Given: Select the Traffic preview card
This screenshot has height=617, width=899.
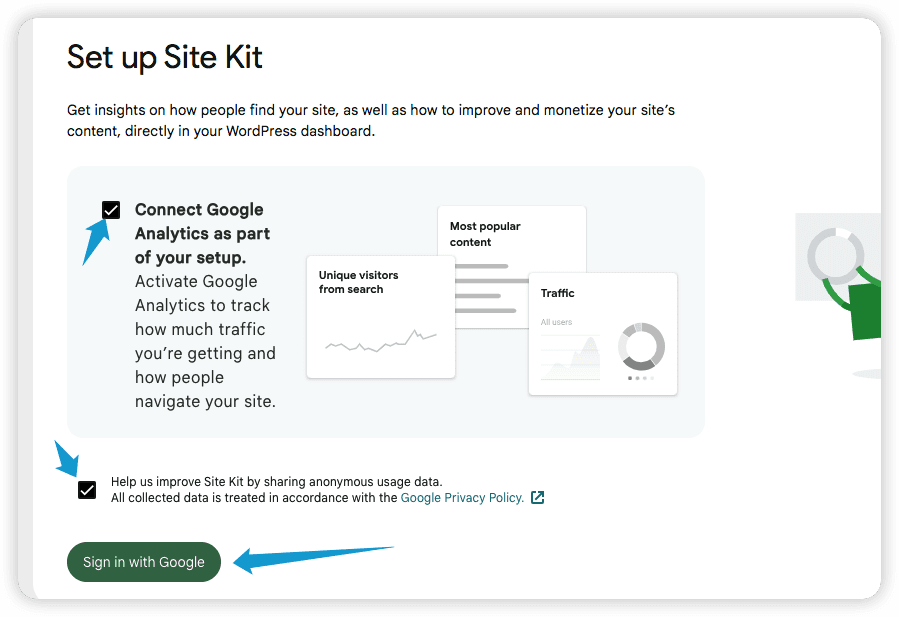Looking at the screenshot, I should [603, 334].
